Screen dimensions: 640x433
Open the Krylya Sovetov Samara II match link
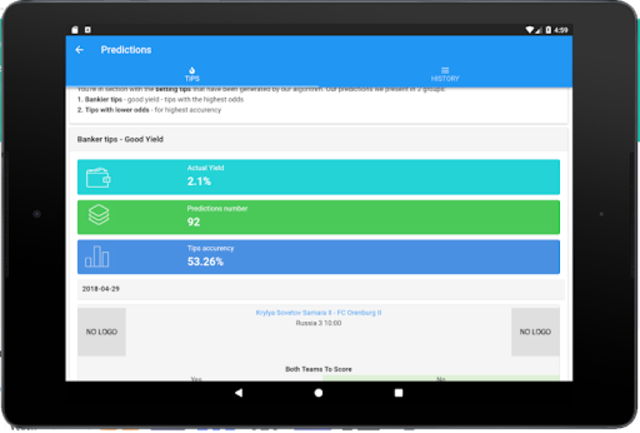point(318,313)
